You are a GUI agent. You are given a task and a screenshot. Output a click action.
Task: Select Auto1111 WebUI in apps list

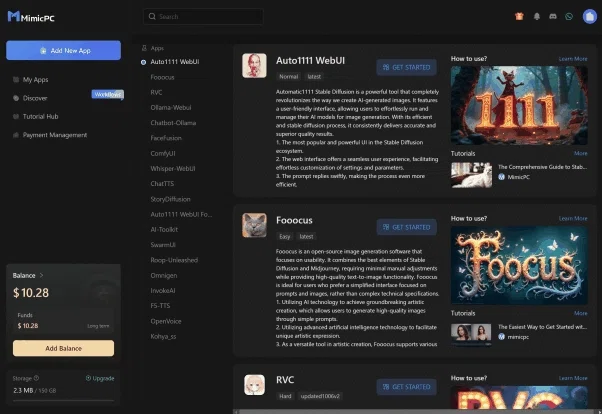[175, 62]
